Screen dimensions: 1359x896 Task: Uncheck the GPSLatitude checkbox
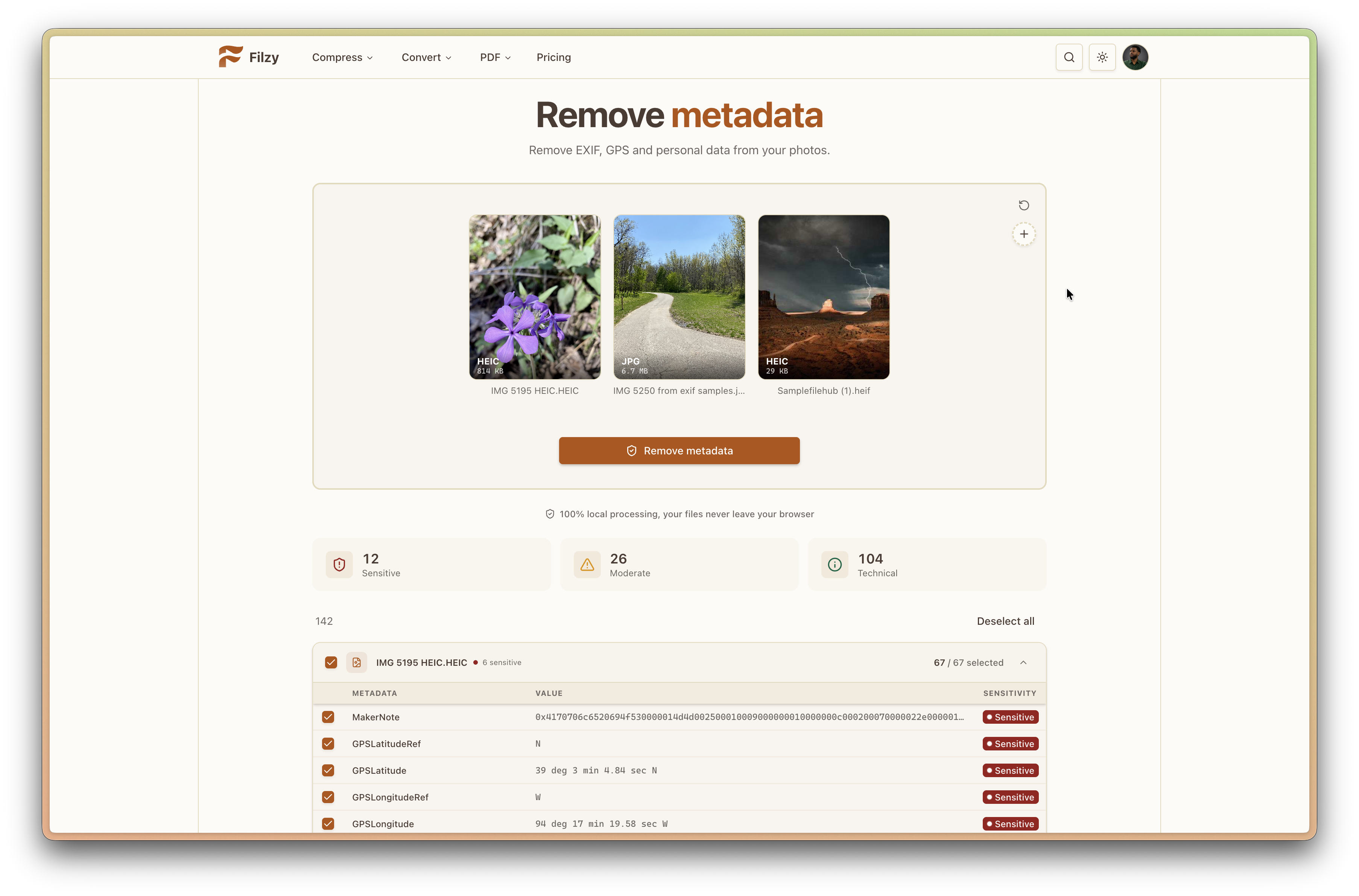[x=328, y=770]
